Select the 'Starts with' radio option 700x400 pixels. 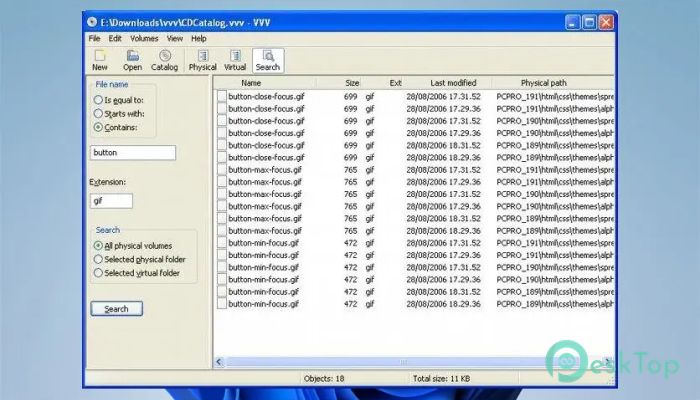coord(98,113)
